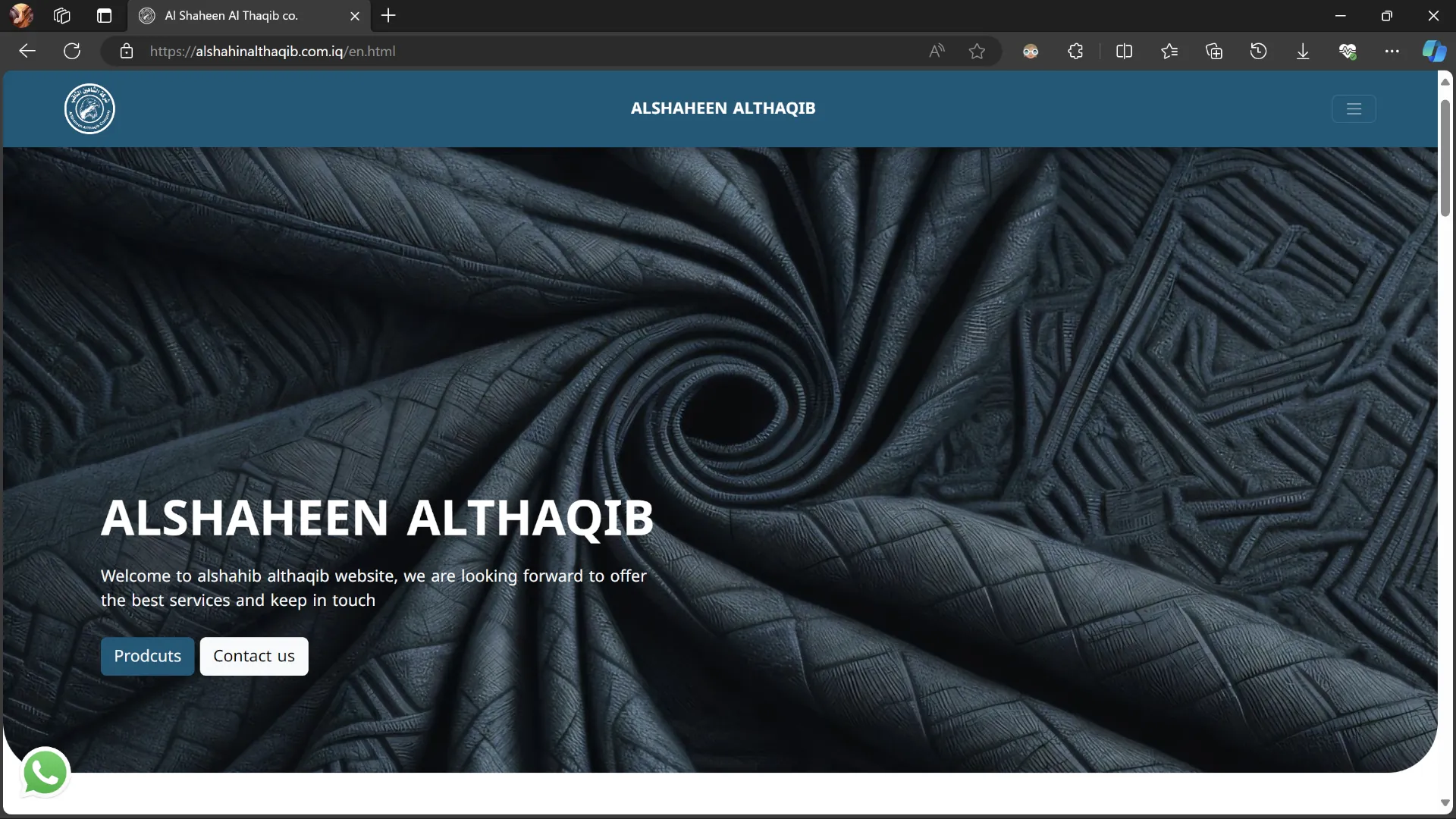1456x819 pixels.
Task: Click the Prodcuts button
Action: pos(147,656)
